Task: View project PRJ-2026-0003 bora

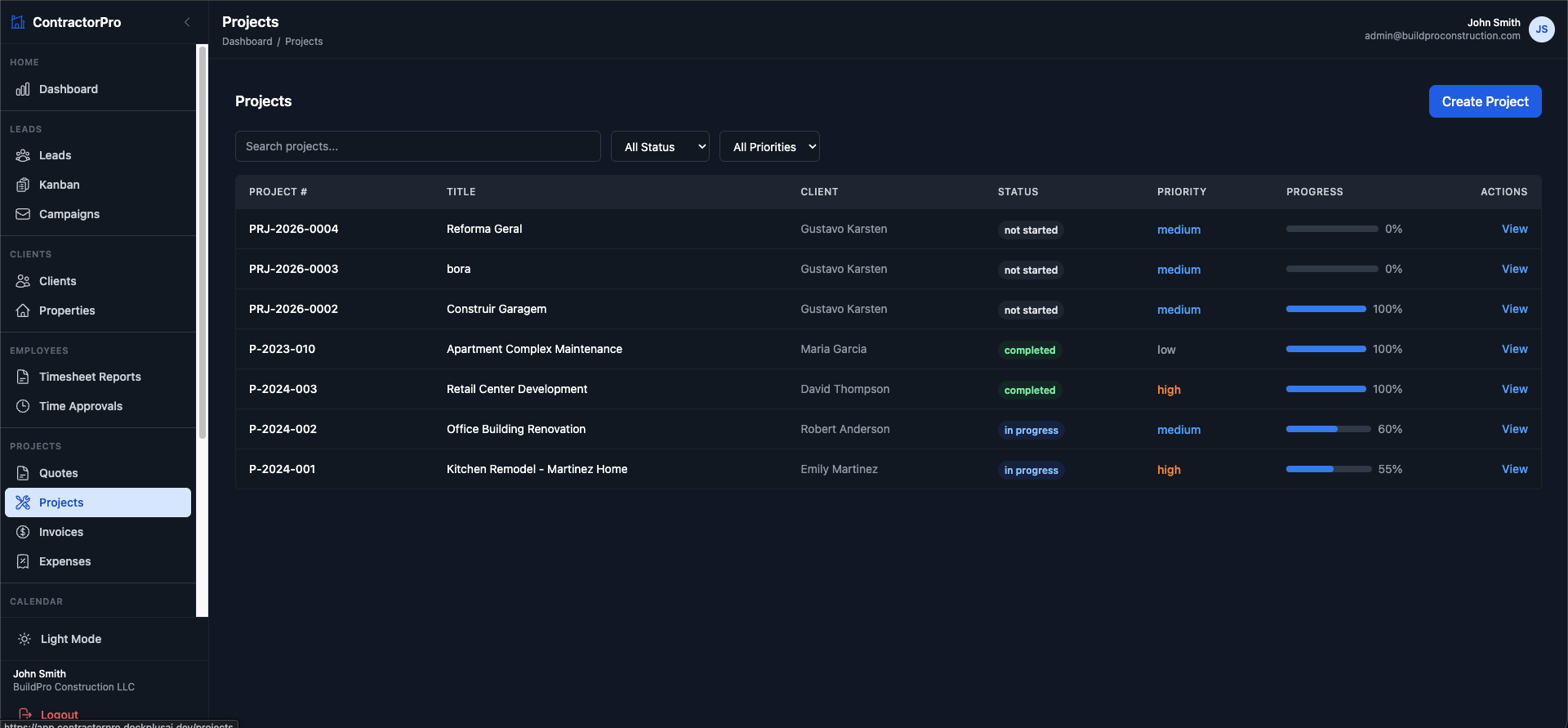Action: (1514, 269)
